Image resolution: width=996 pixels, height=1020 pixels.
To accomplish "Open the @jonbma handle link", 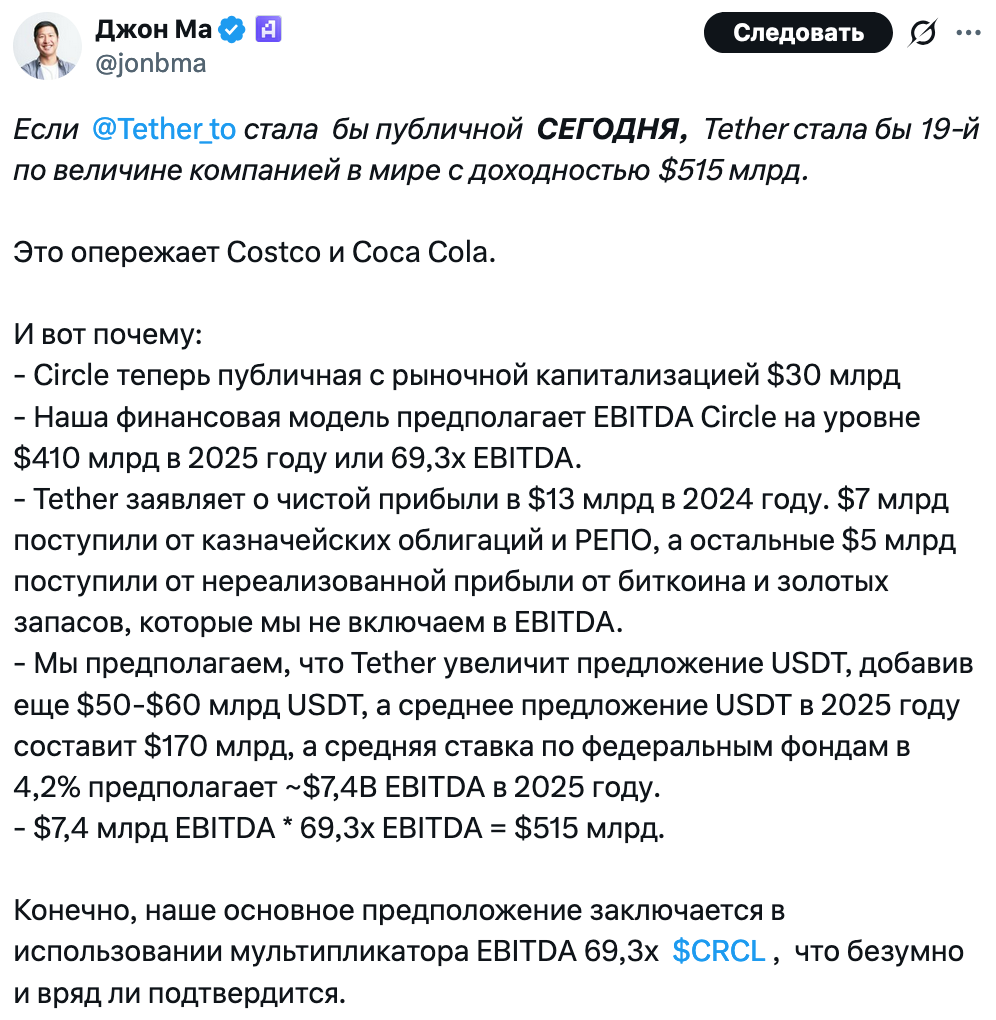I will coord(151,64).
